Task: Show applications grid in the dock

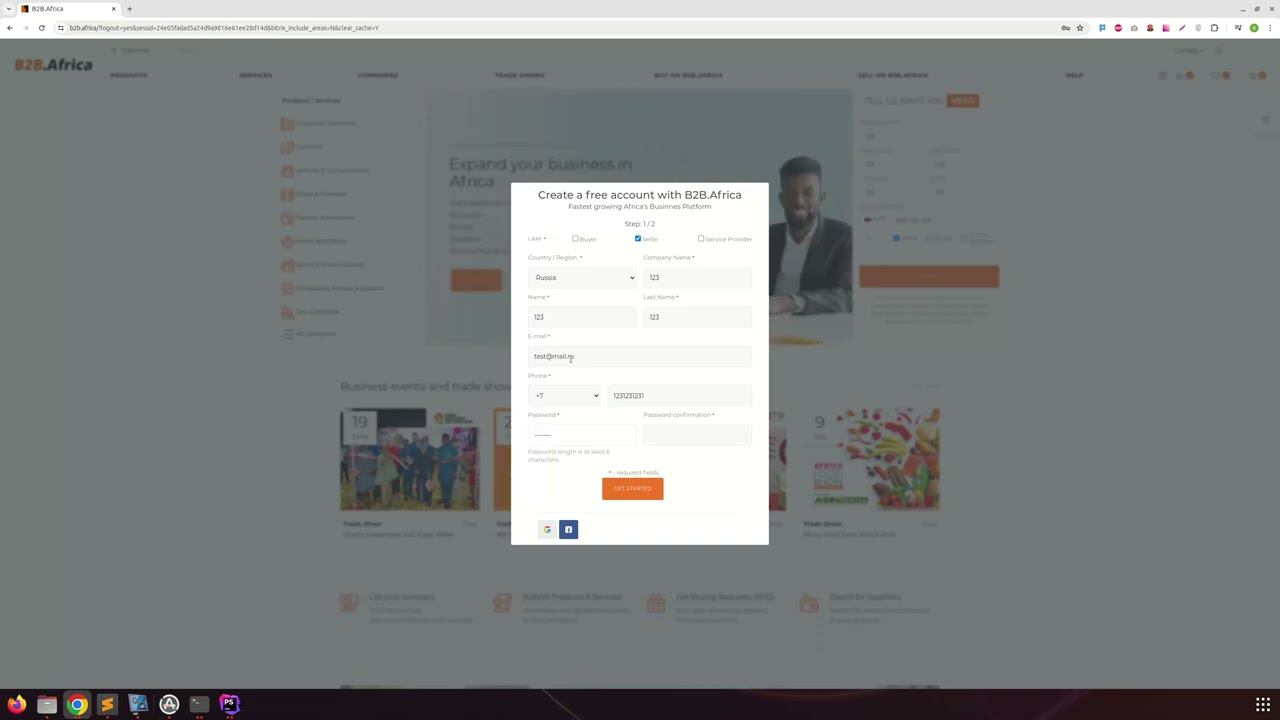Action: point(1263,704)
